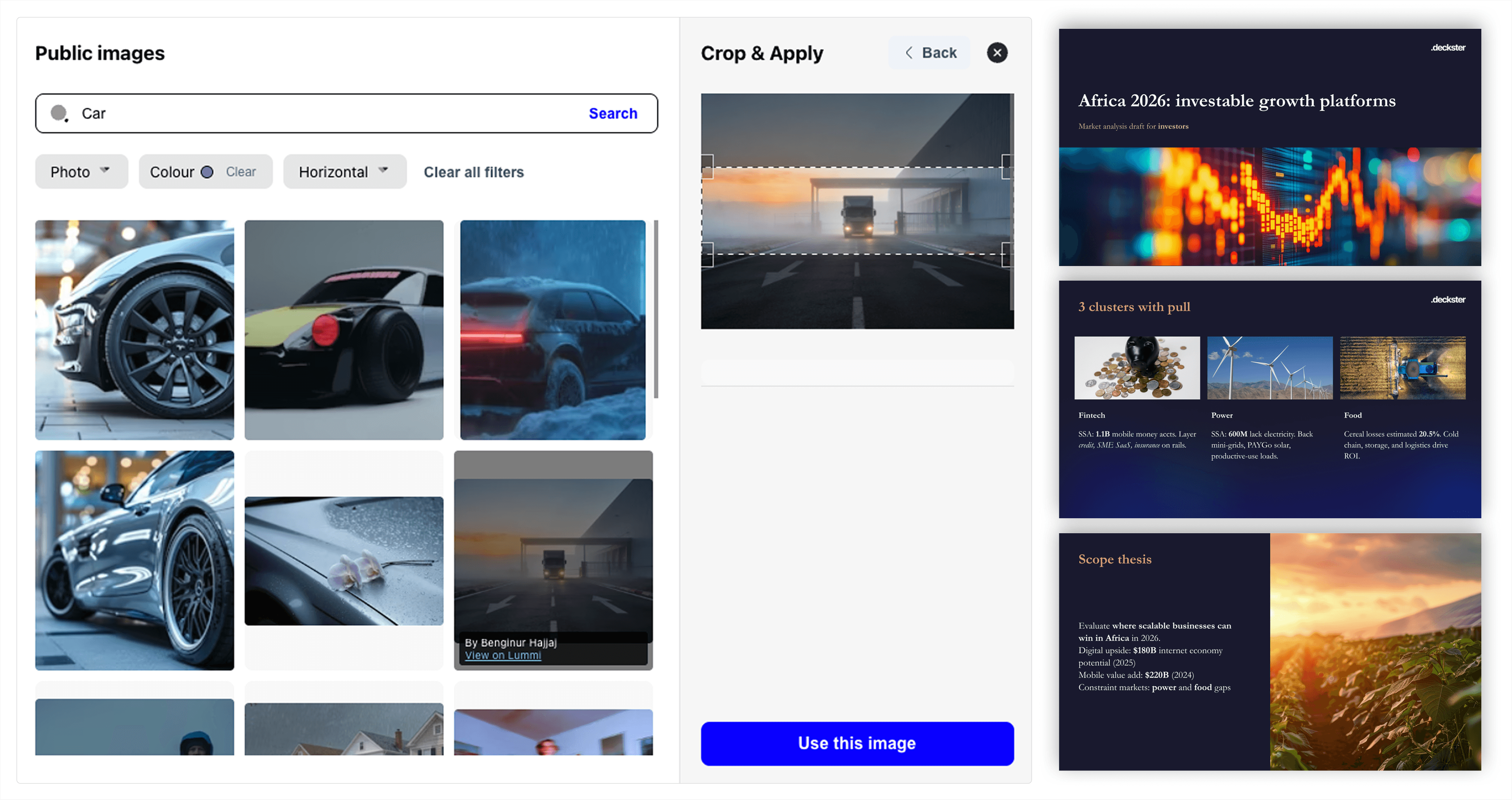
Task: Clear the Colour filter
Action: [241, 171]
